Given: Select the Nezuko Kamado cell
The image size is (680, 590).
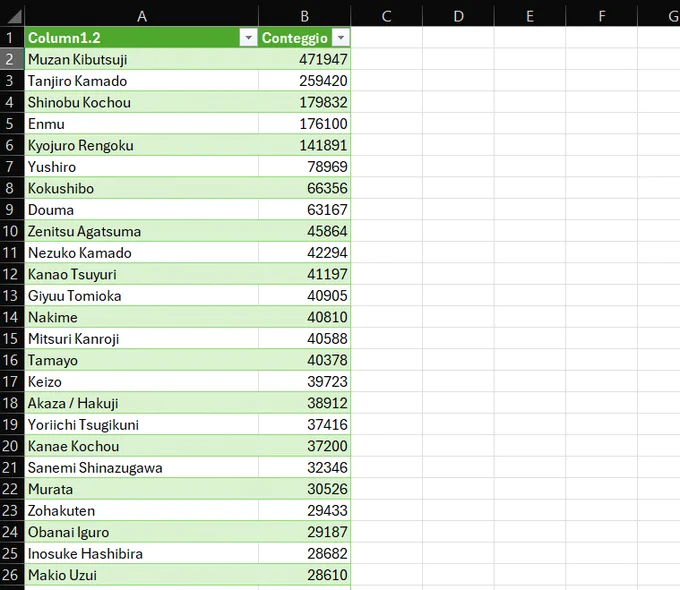Looking at the screenshot, I should click(x=141, y=252).
